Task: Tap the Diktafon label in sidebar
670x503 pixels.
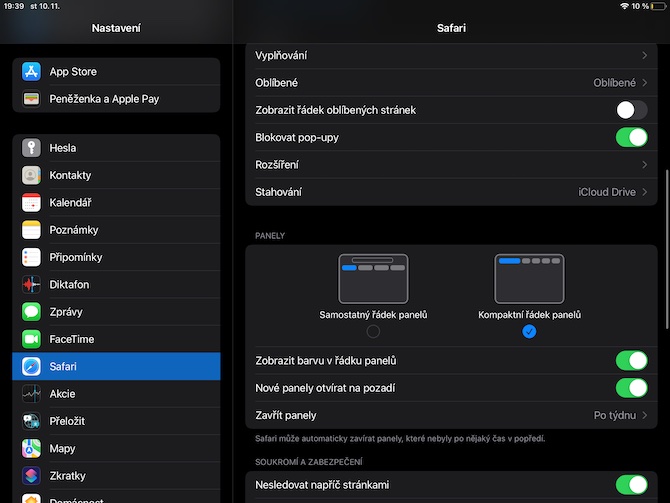Action: click(x=69, y=285)
